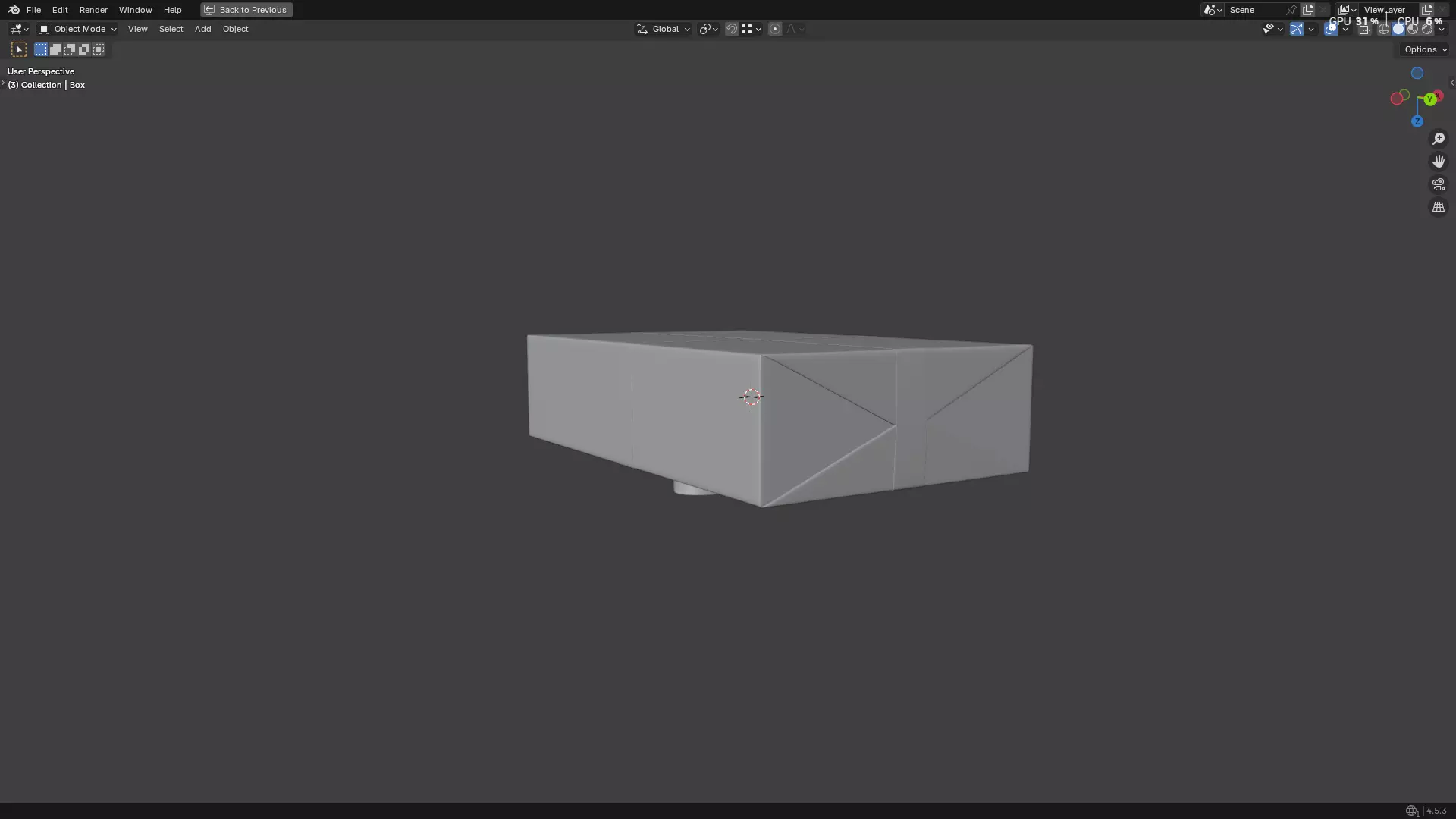The height and width of the screenshot is (819, 1456).
Task: Click the New Scene copy icon
Action: 1308,10
